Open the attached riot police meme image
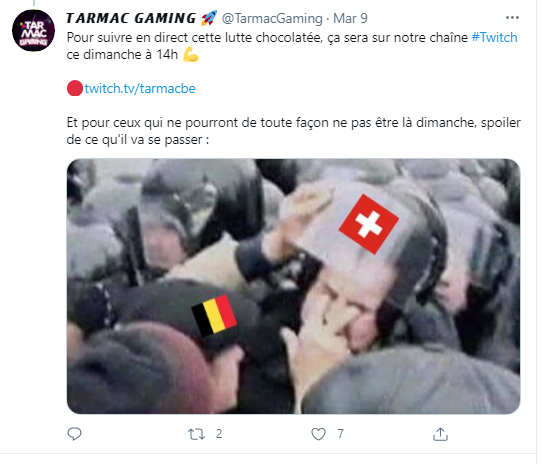 tap(293, 286)
